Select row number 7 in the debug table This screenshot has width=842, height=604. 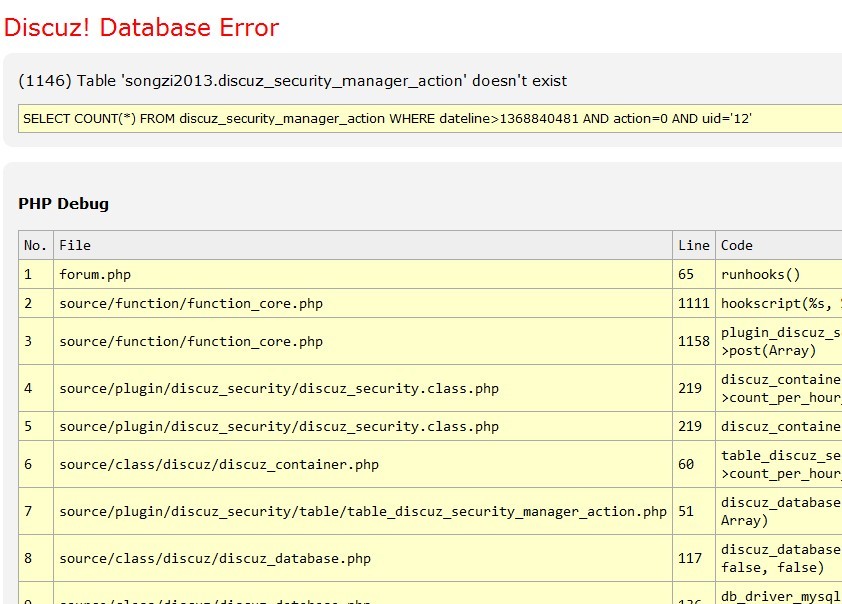point(36,511)
